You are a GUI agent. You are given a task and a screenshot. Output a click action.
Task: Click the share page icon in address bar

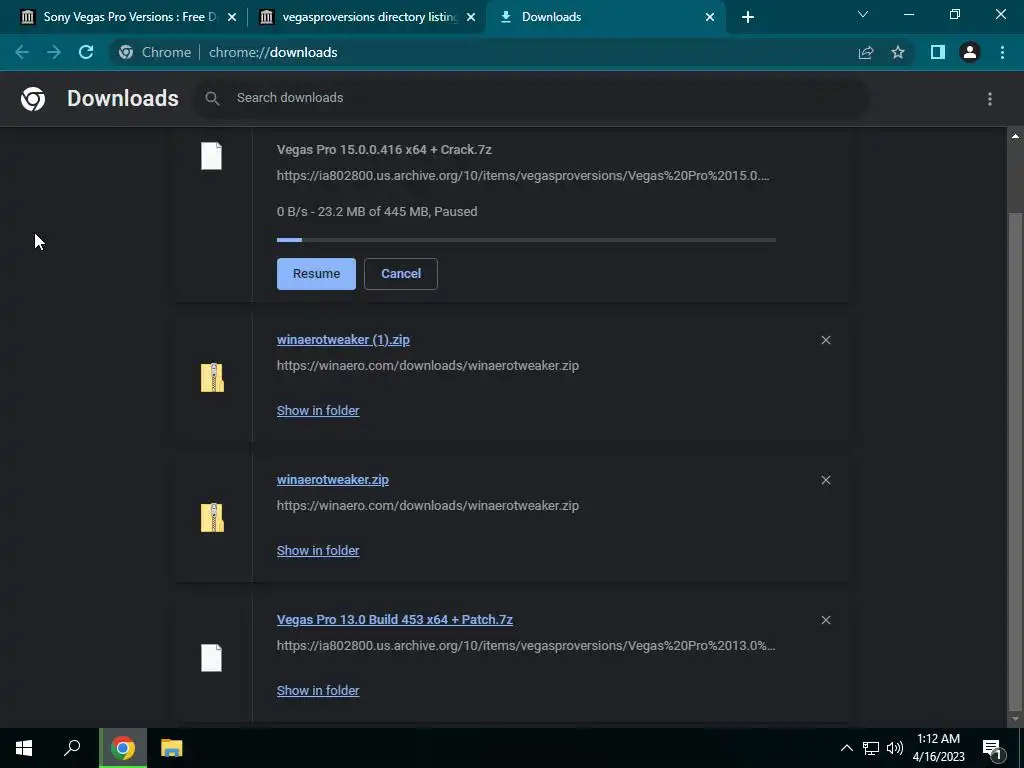(x=866, y=52)
